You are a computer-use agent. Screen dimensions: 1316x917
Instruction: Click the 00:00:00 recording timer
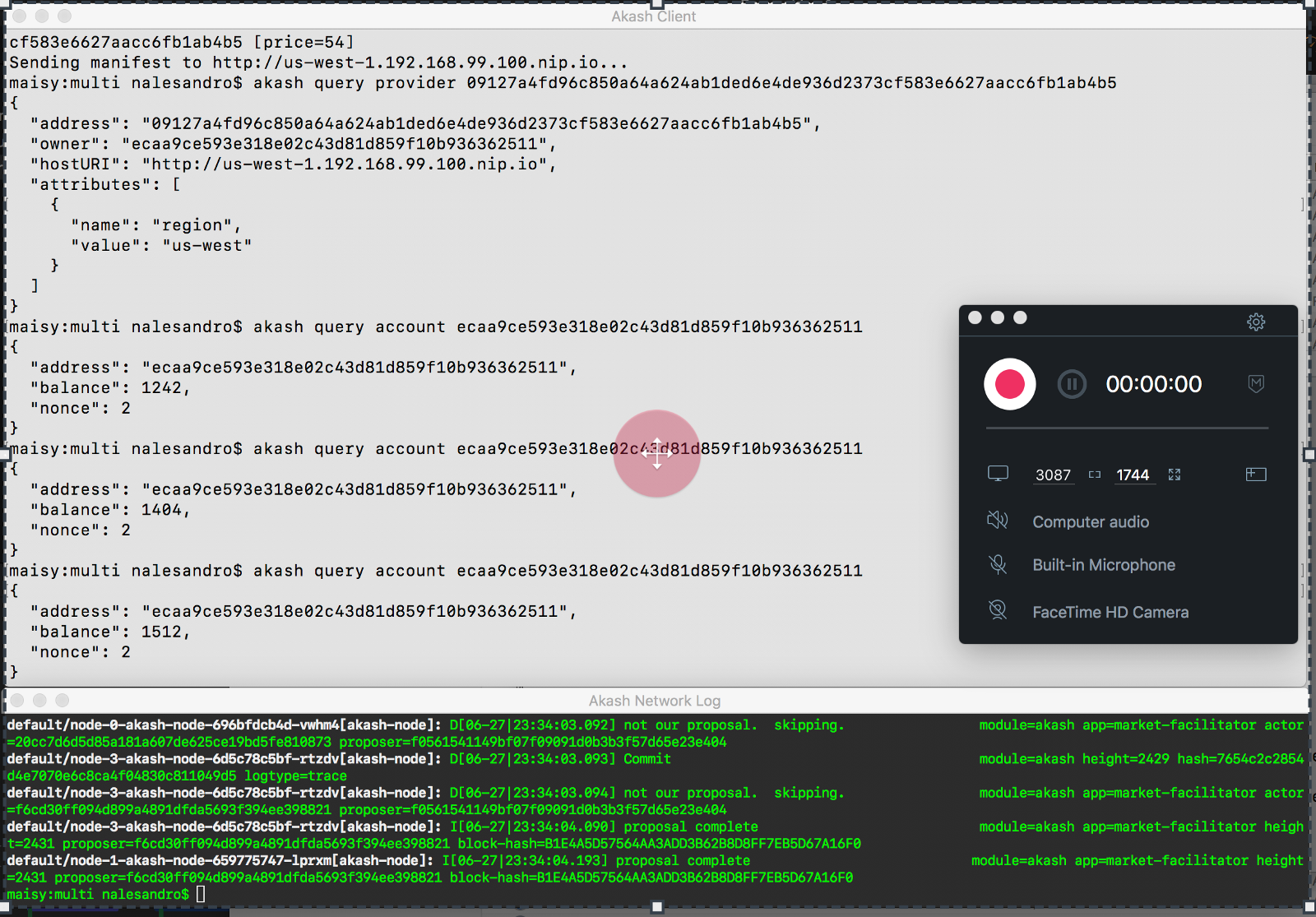pos(1154,384)
